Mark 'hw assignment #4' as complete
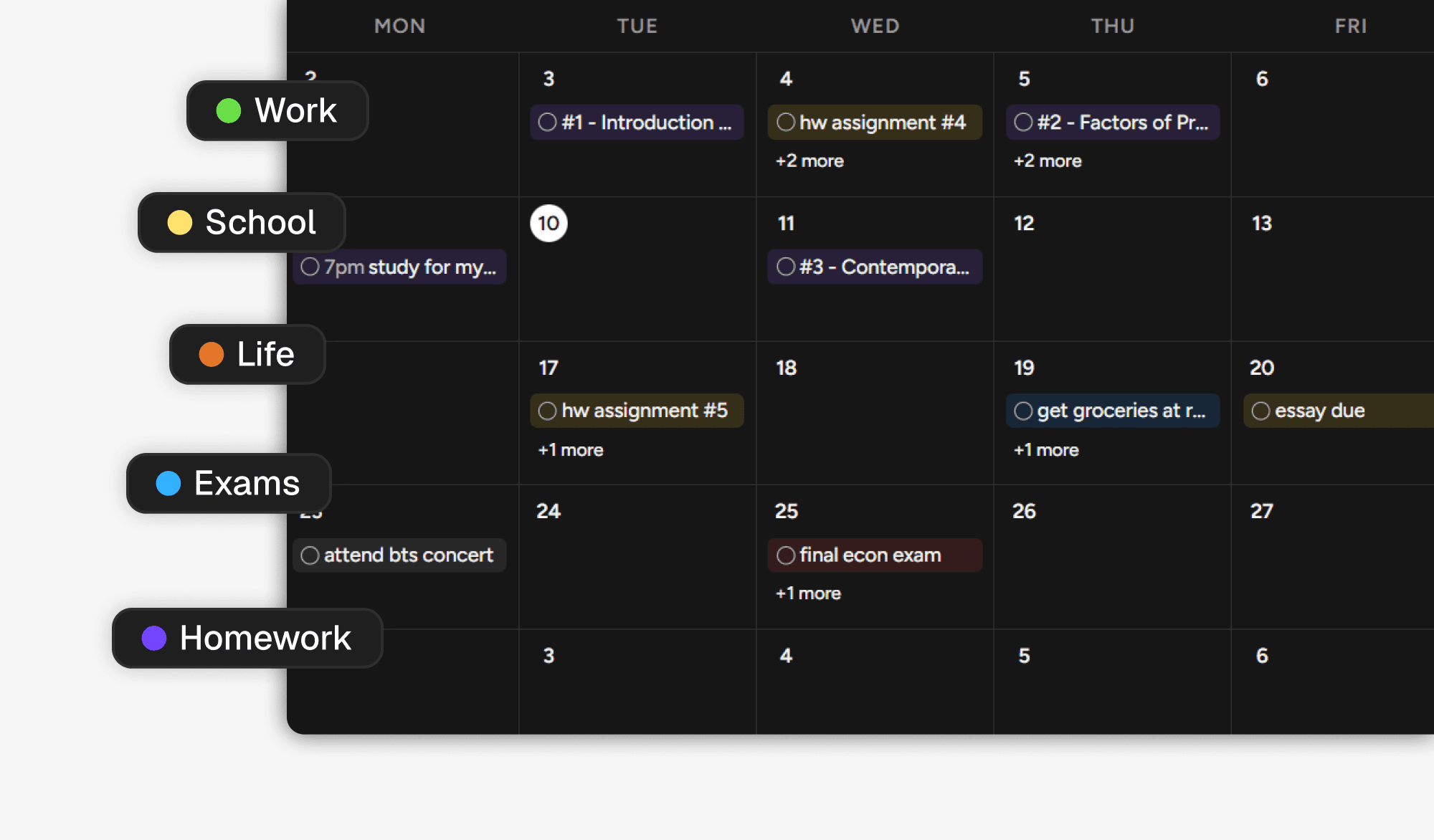 (x=787, y=122)
